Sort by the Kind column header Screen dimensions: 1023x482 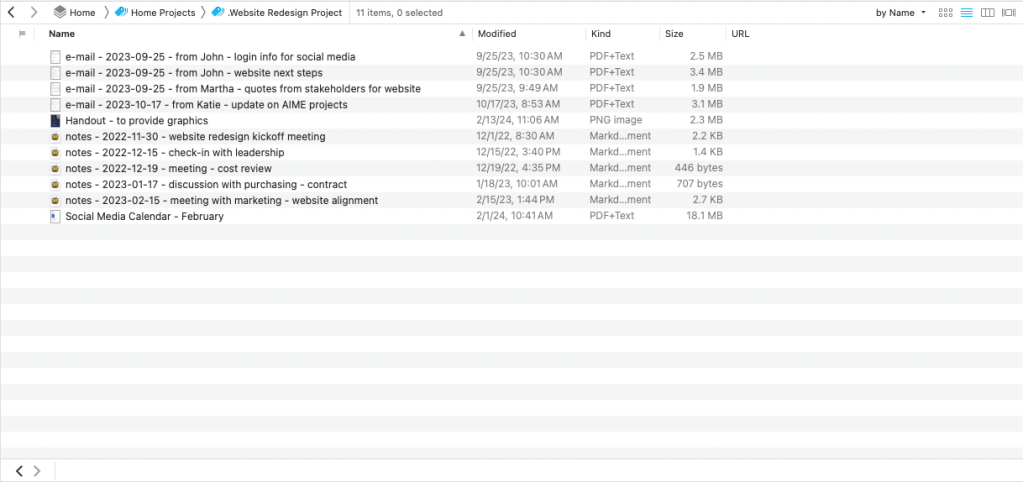tap(601, 34)
